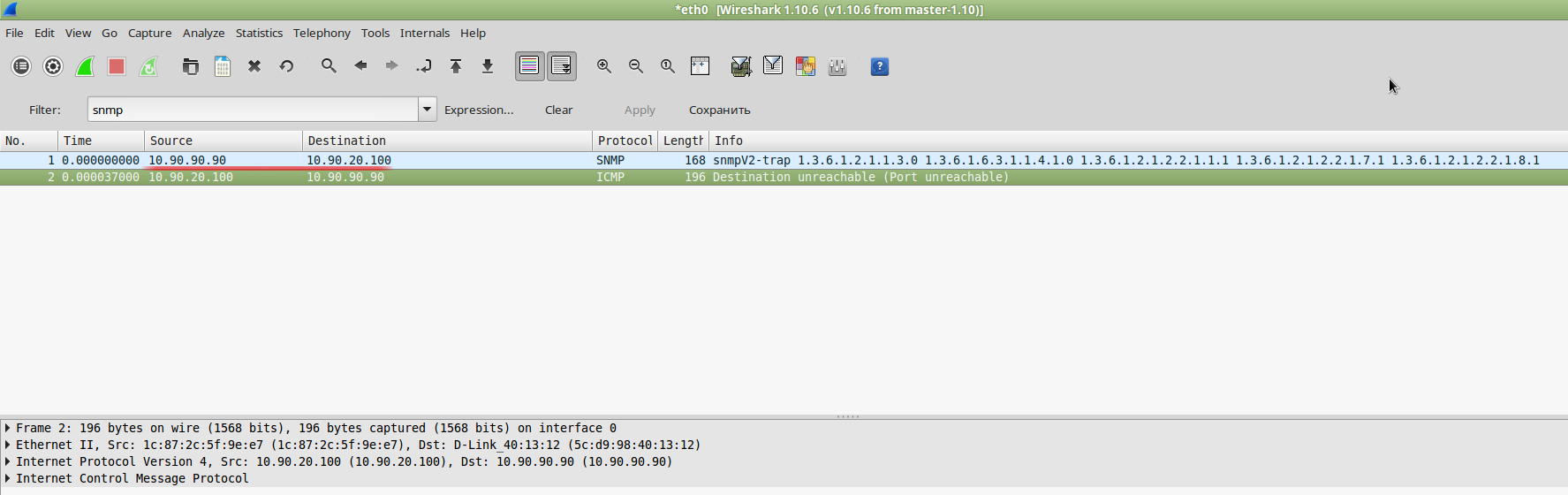The image size is (1568, 495).
Task: Sort by the Time column header
Action: (102, 141)
